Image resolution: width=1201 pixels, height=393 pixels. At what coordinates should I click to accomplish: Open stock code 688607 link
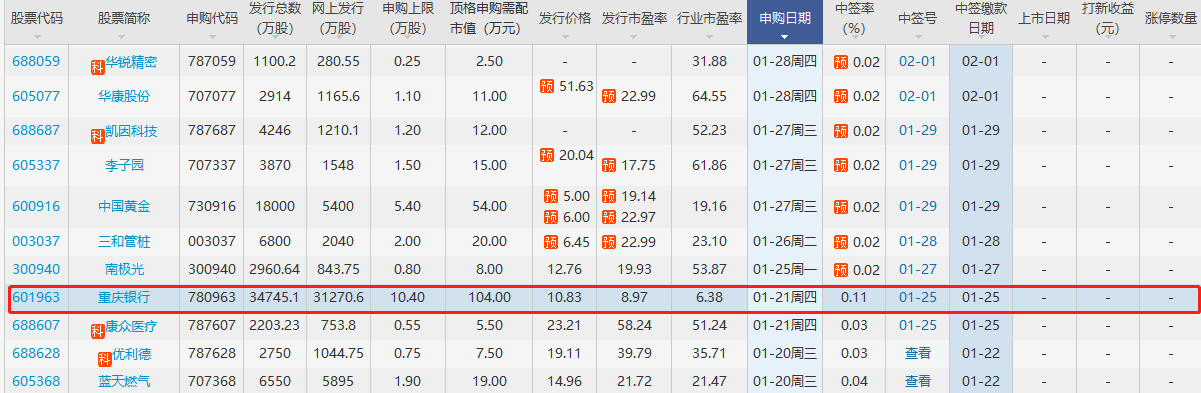[36, 326]
